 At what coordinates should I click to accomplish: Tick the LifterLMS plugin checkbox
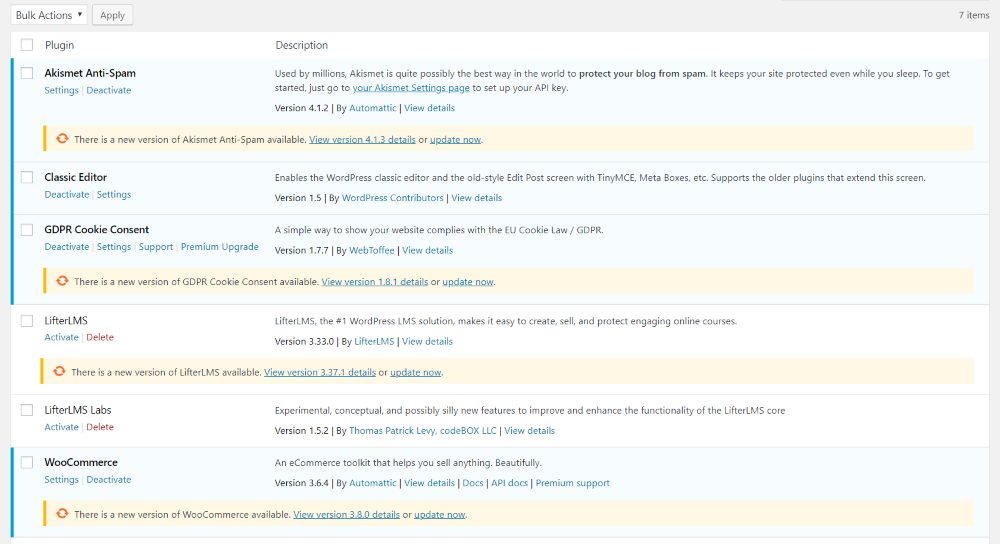pos(27,320)
